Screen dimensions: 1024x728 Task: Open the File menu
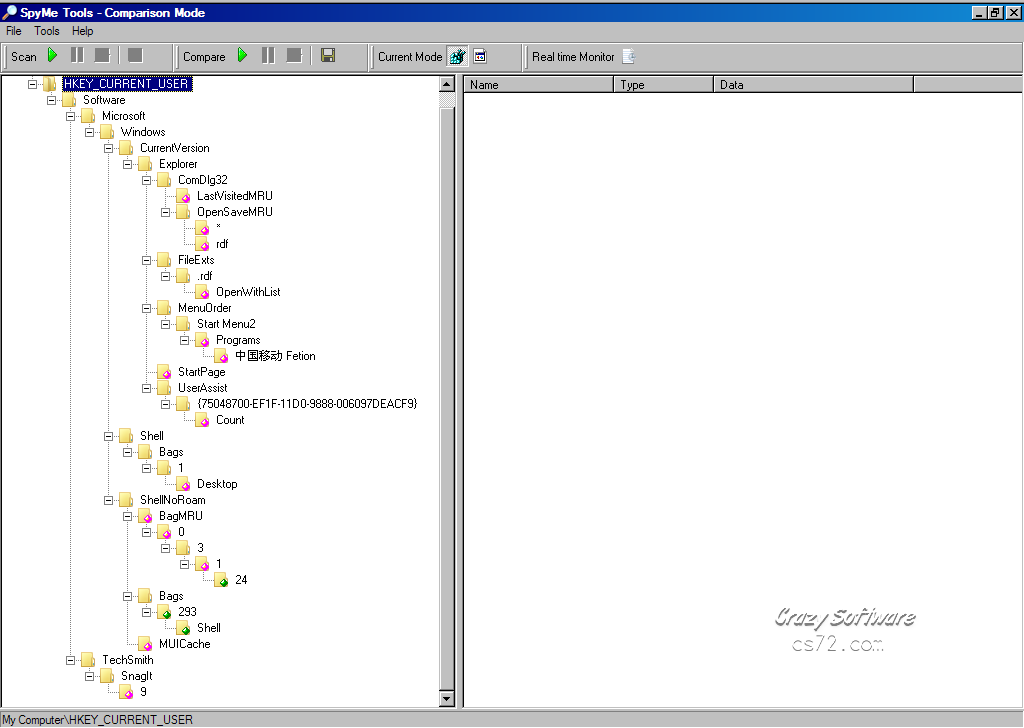pyautogui.click(x=14, y=31)
